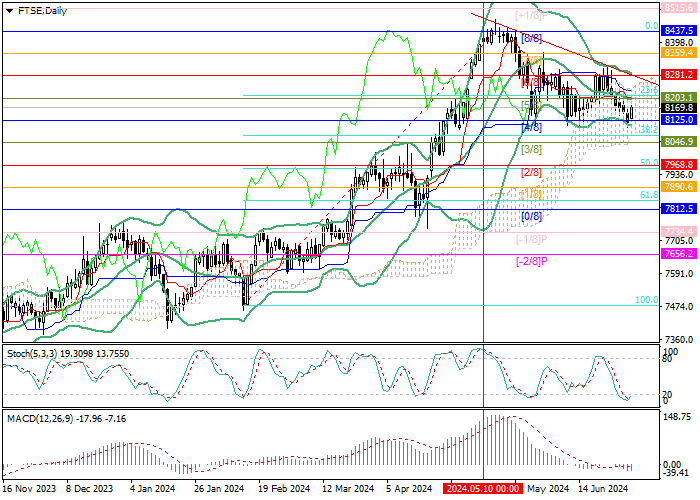The image size is (700, 500).
Task: Click the 7591.0 price scale value
Action: [679, 274]
